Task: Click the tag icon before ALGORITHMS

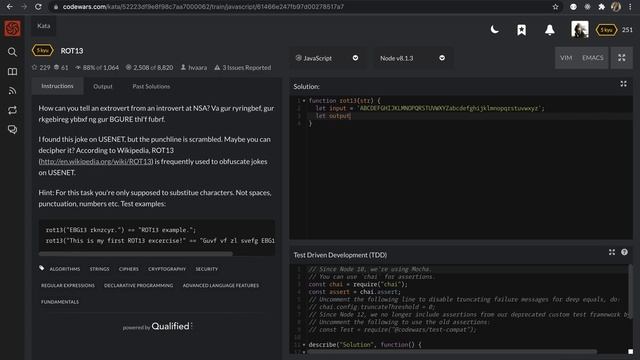Action: pyautogui.click(x=42, y=268)
